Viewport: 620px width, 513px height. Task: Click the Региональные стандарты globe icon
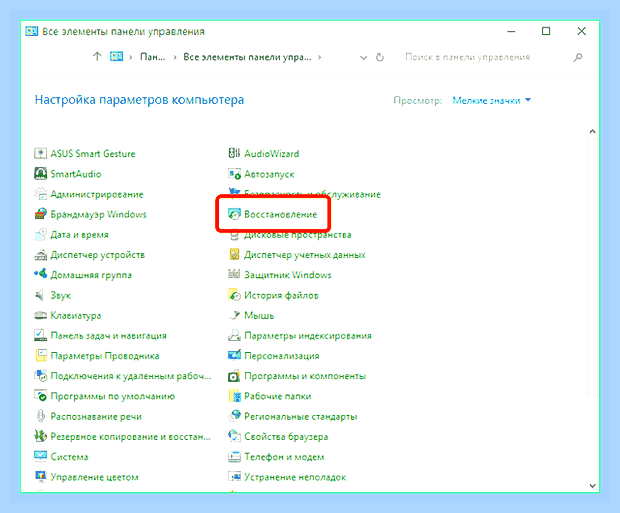[234, 416]
